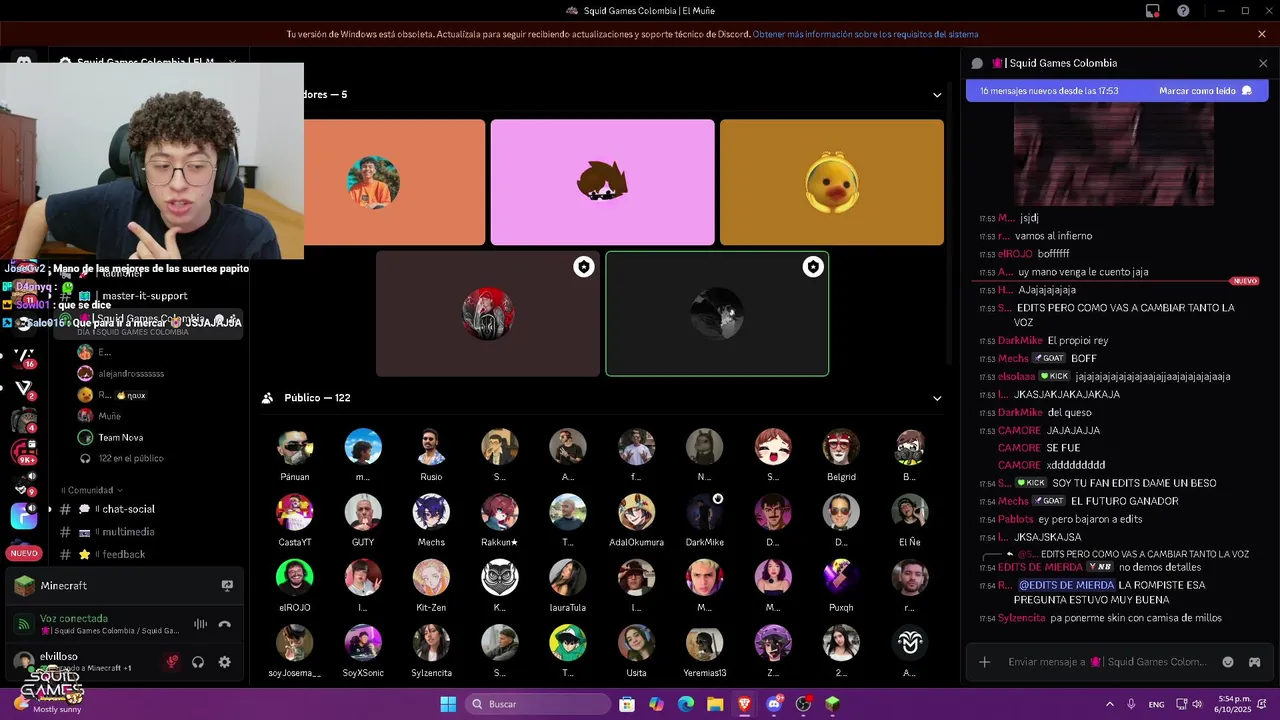Collapse the Comunidad channel category
Viewport: 1280px width, 720px height.
click(92, 490)
